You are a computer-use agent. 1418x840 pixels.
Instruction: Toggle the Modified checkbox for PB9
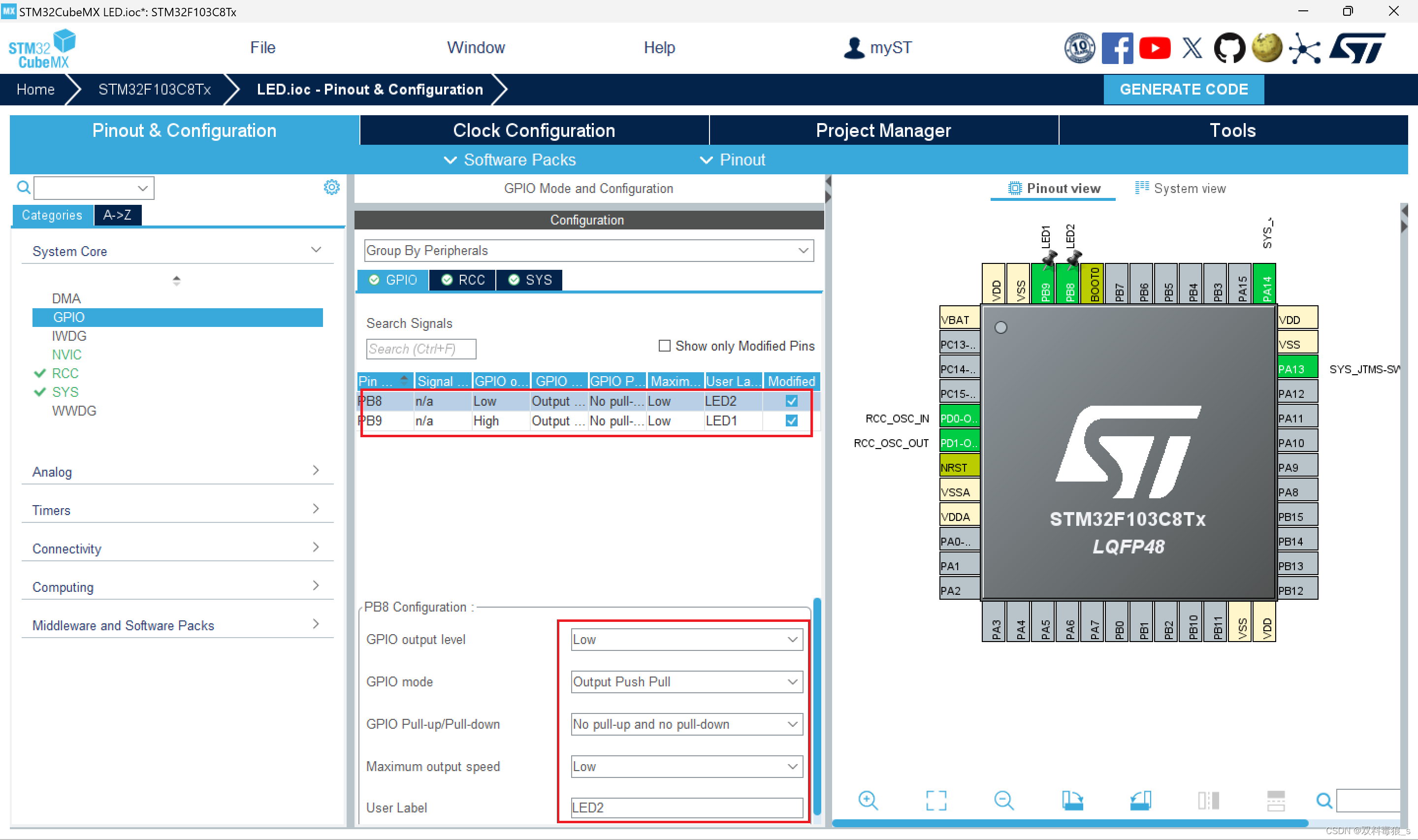tap(792, 420)
